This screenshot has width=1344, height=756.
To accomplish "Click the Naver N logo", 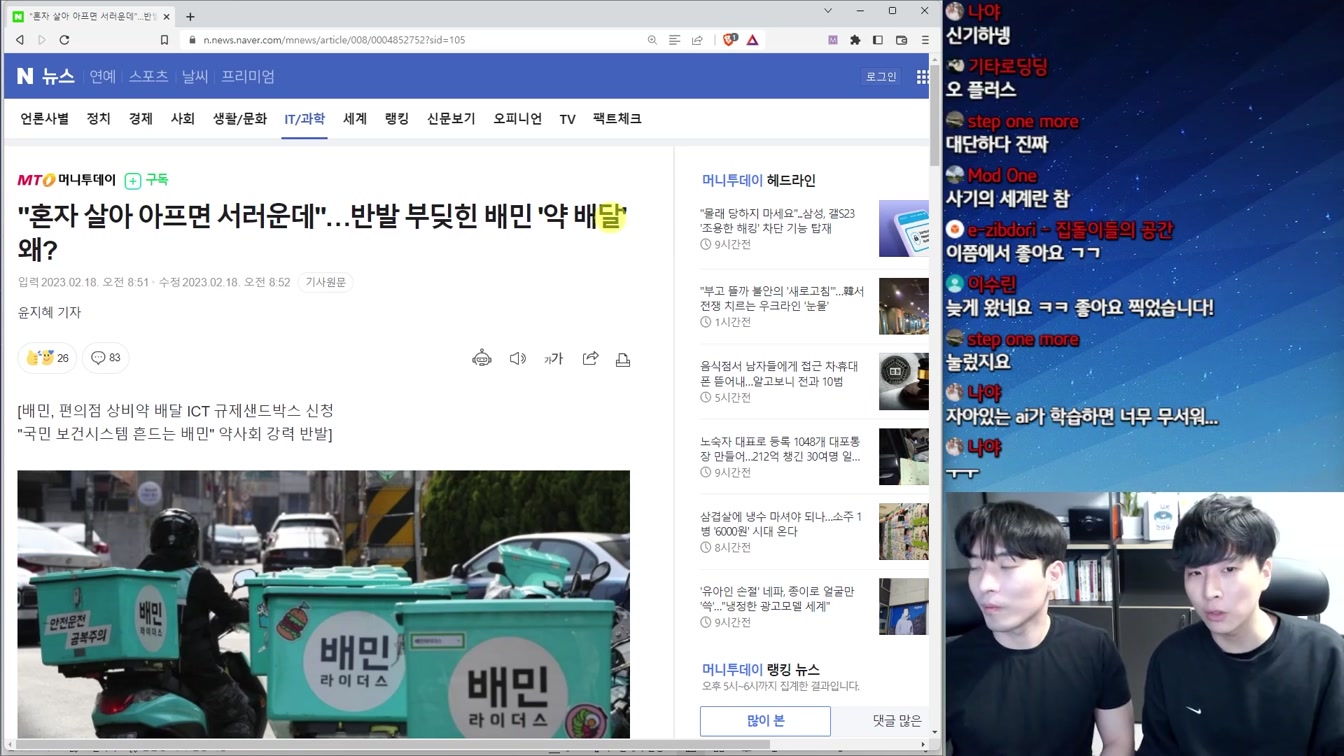I will [26, 76].
